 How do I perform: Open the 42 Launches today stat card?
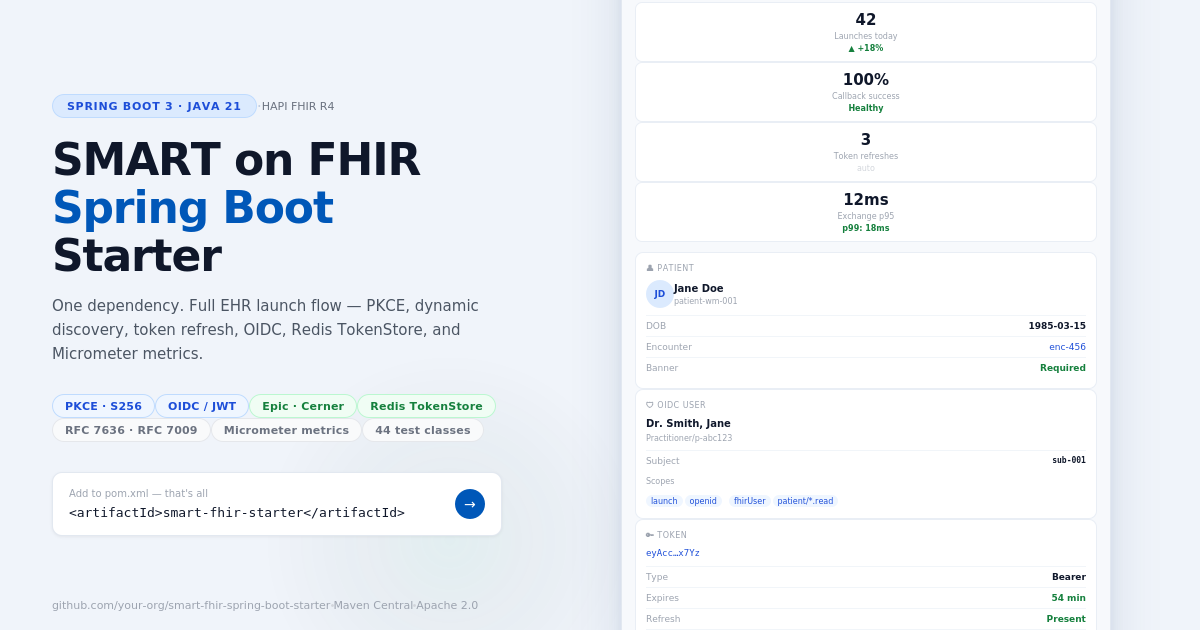pyautogui.click(x=866, y=32)
